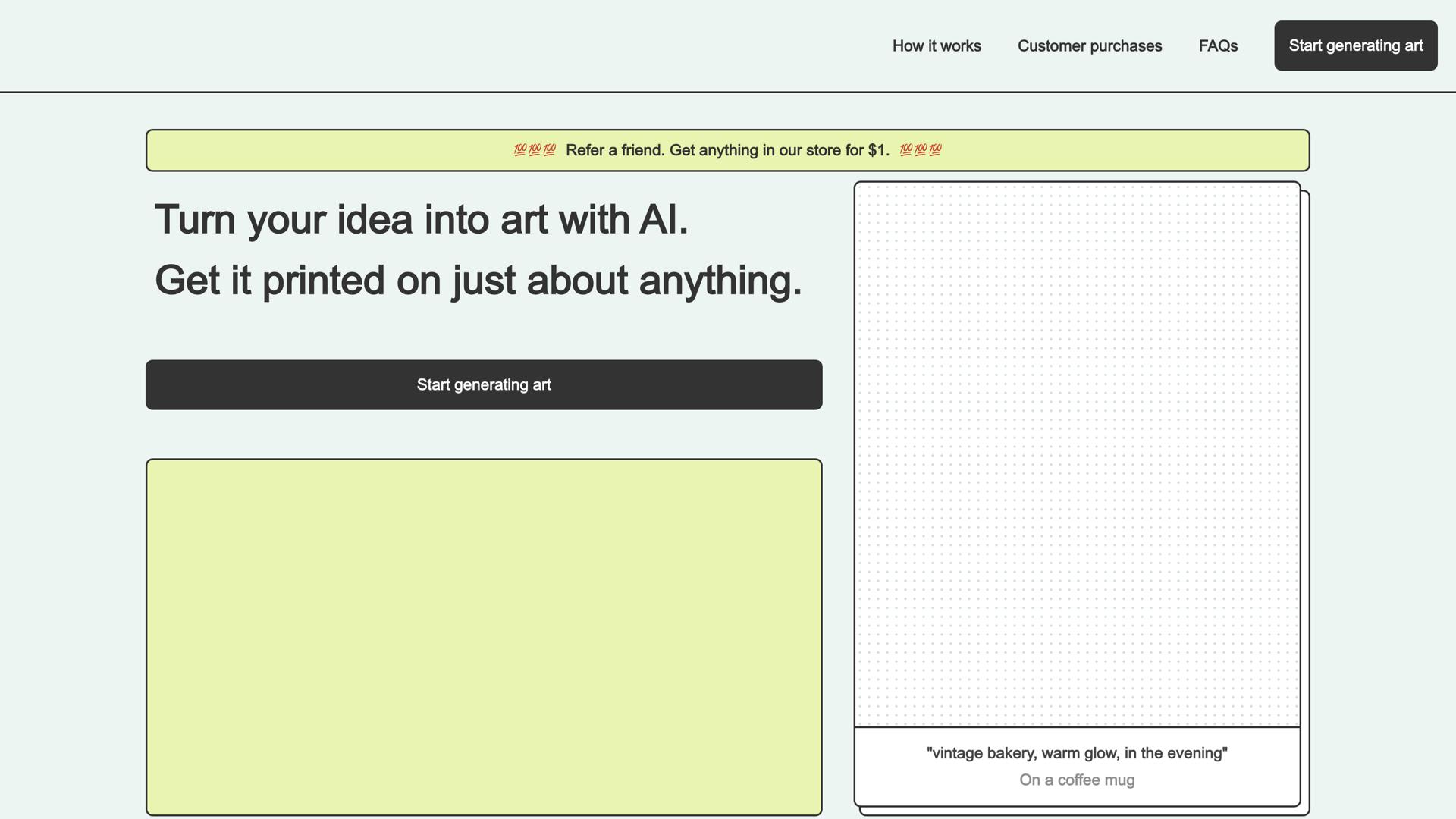Click 'Refer a friend' text in banner

[614, 150]
